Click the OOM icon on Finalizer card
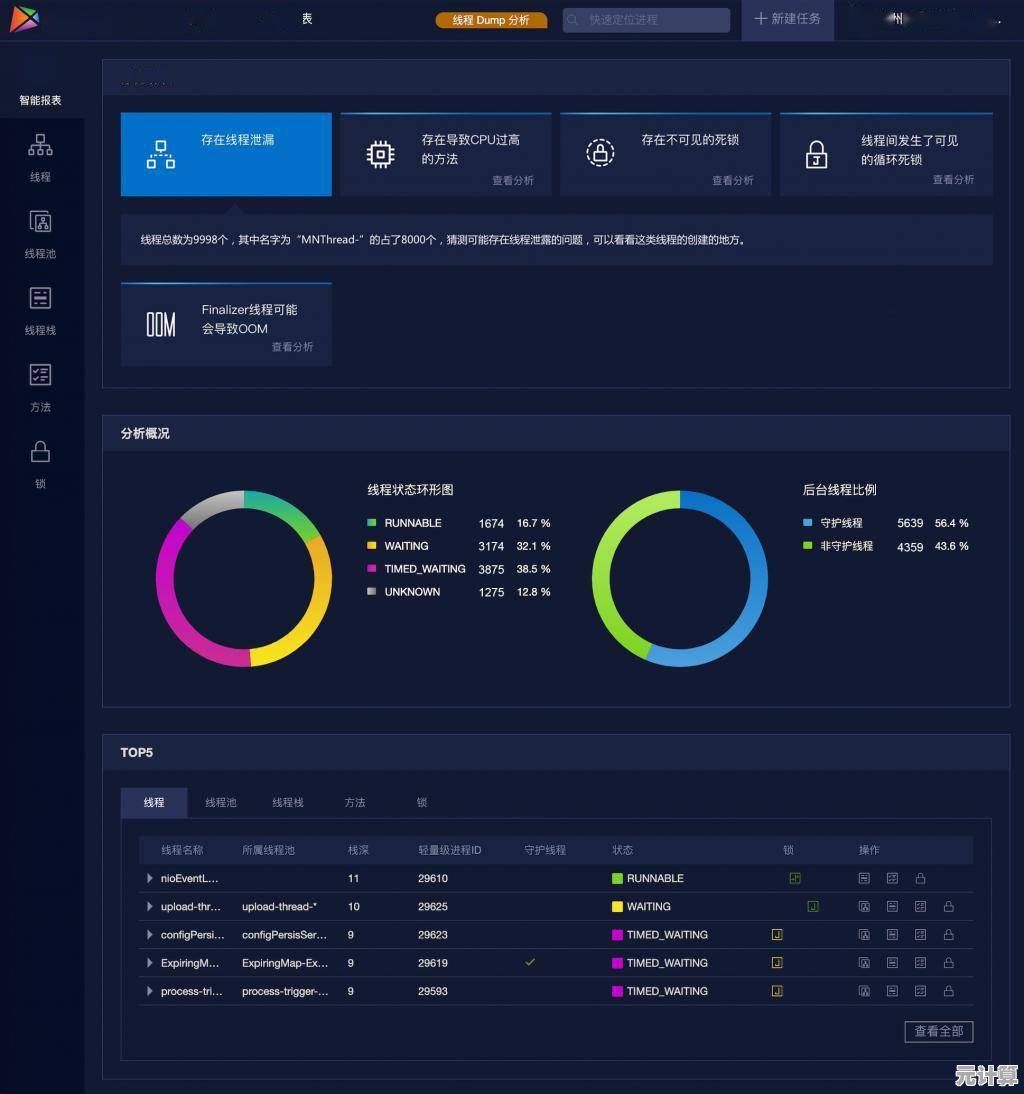Image resolution: width=1024 pixels, height=1094 pixels. coord(160,324)
